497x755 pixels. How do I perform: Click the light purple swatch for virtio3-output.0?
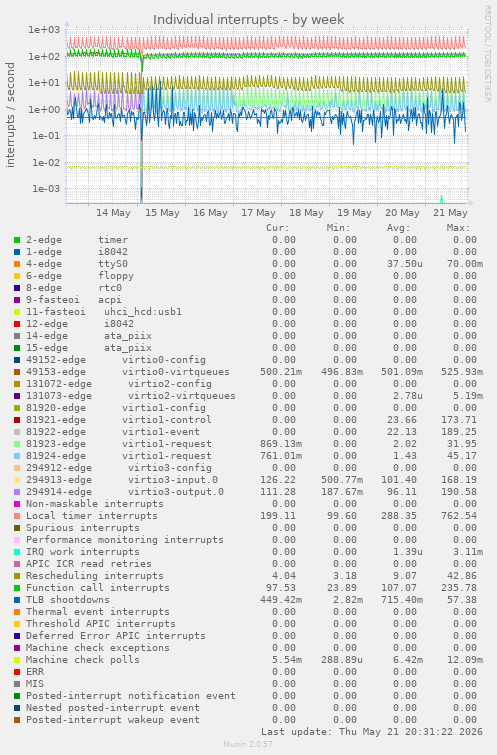coord(17,492)
